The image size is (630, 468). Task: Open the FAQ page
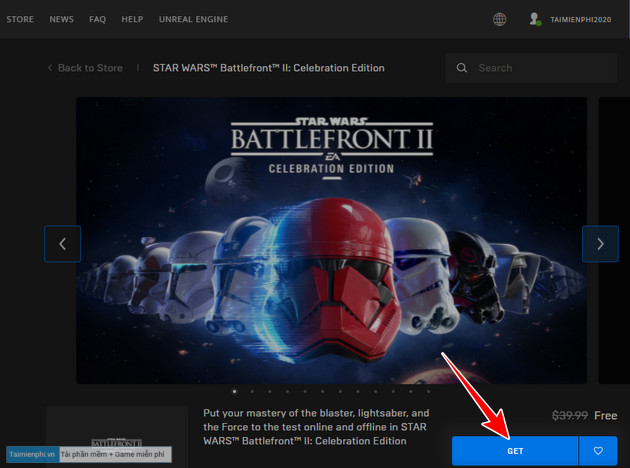click(x=98, y=19)
